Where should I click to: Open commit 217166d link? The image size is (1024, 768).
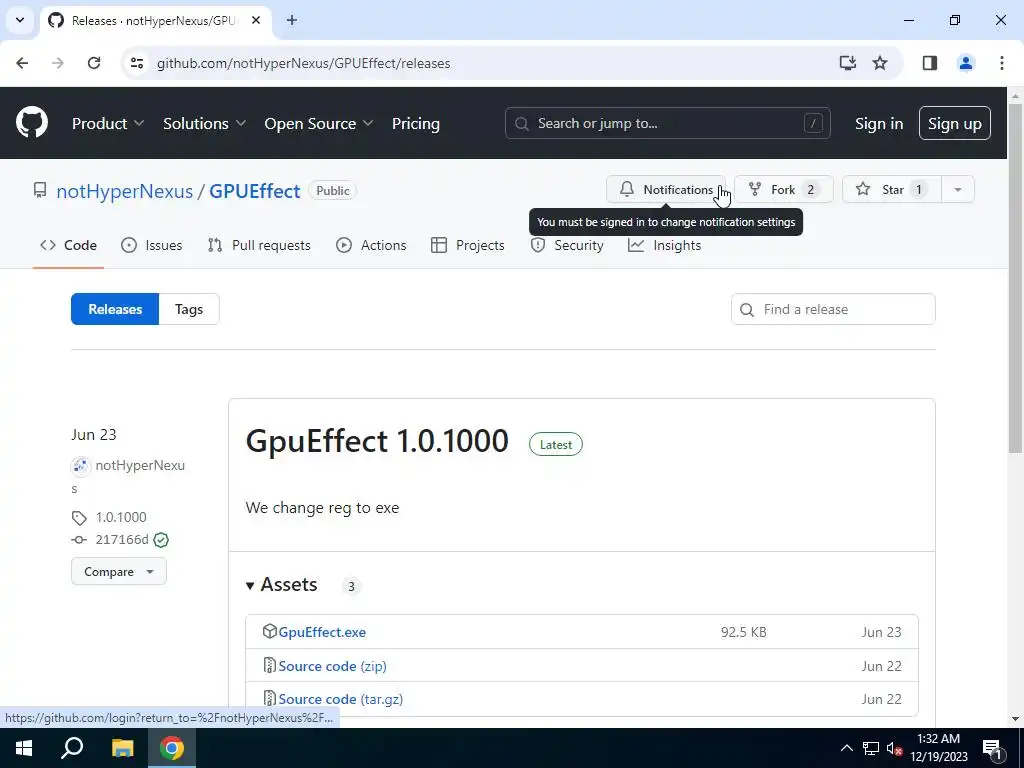click(122, 539)
